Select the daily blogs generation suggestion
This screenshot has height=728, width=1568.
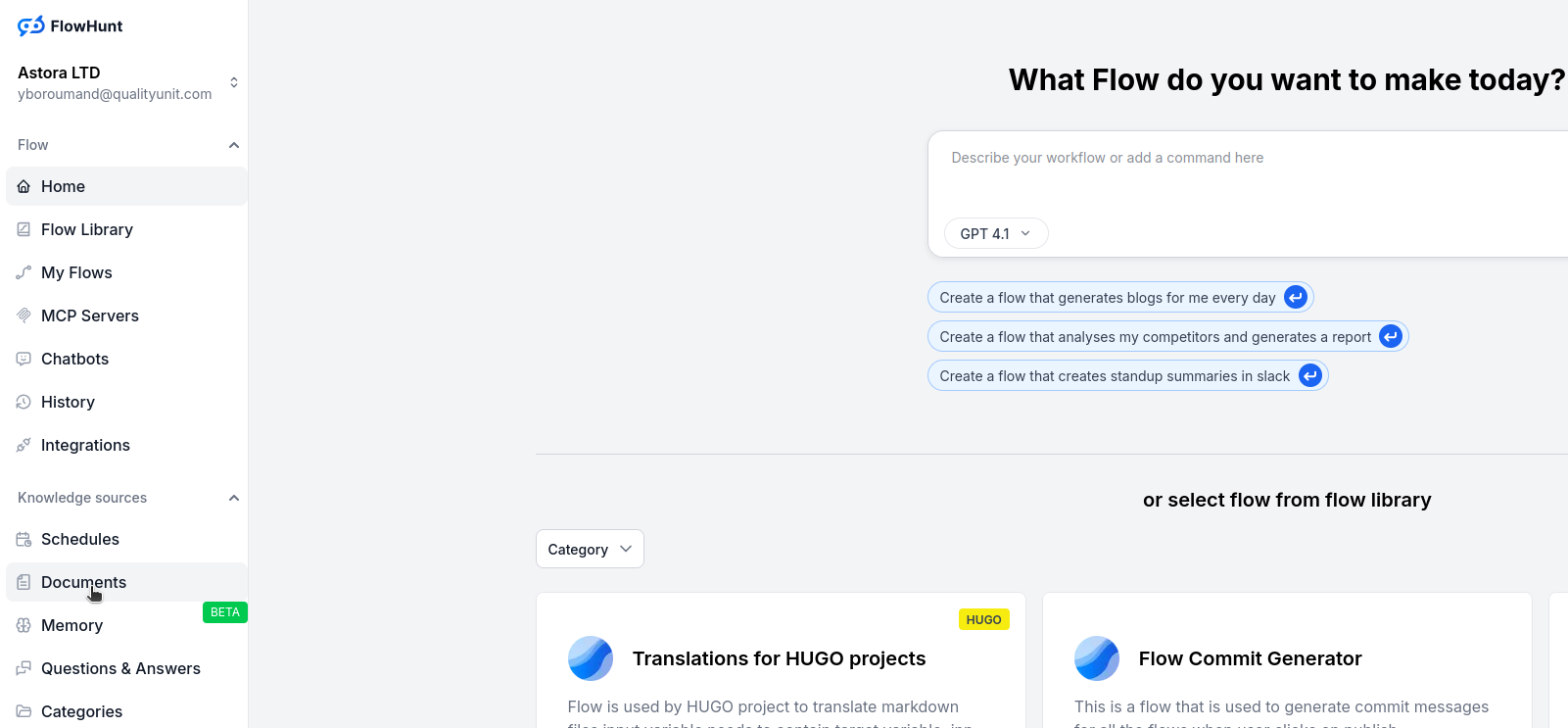tap(1107, 298)
